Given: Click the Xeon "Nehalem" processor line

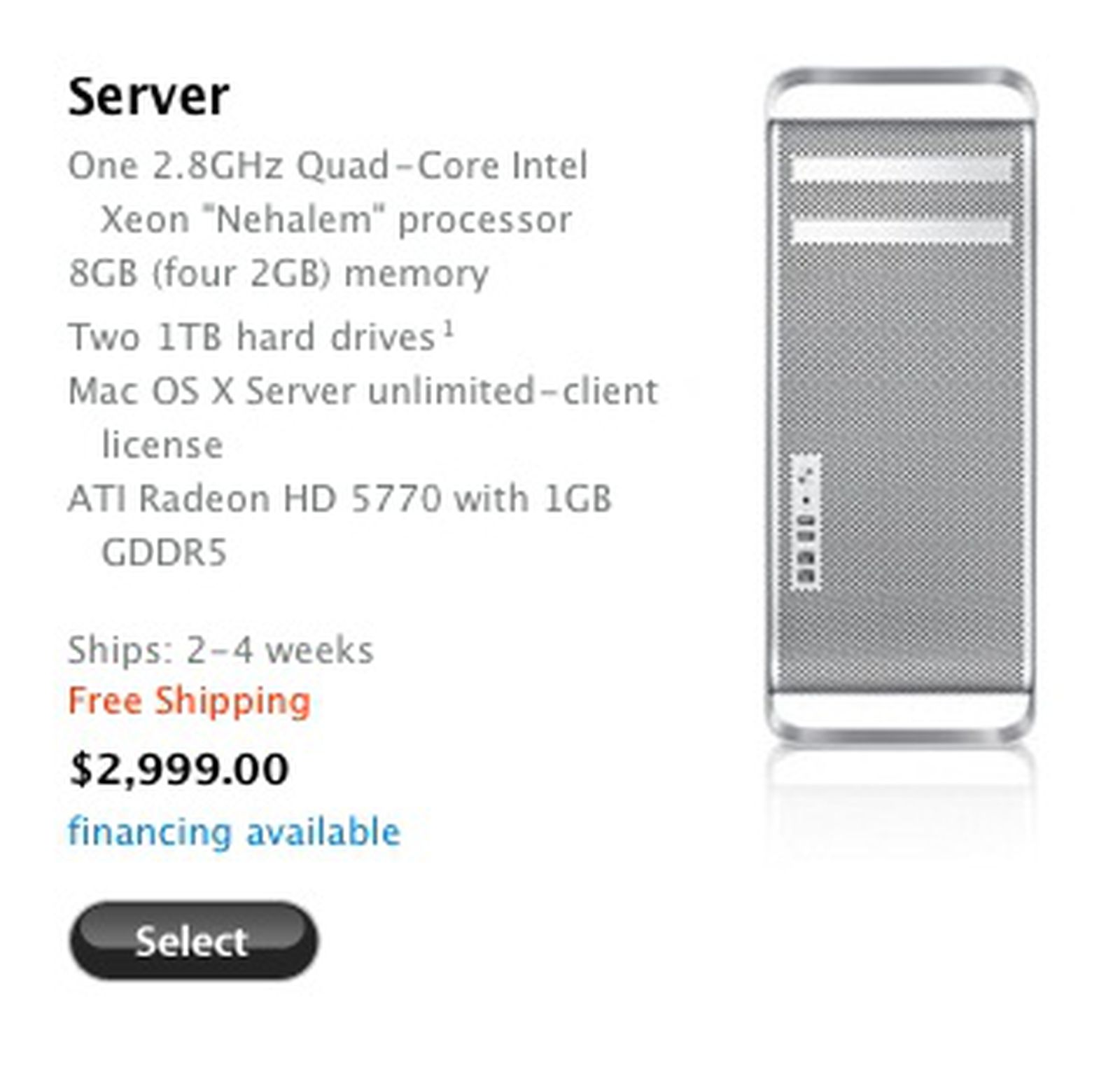Looking at the screenshot, I should coord(336,220).
